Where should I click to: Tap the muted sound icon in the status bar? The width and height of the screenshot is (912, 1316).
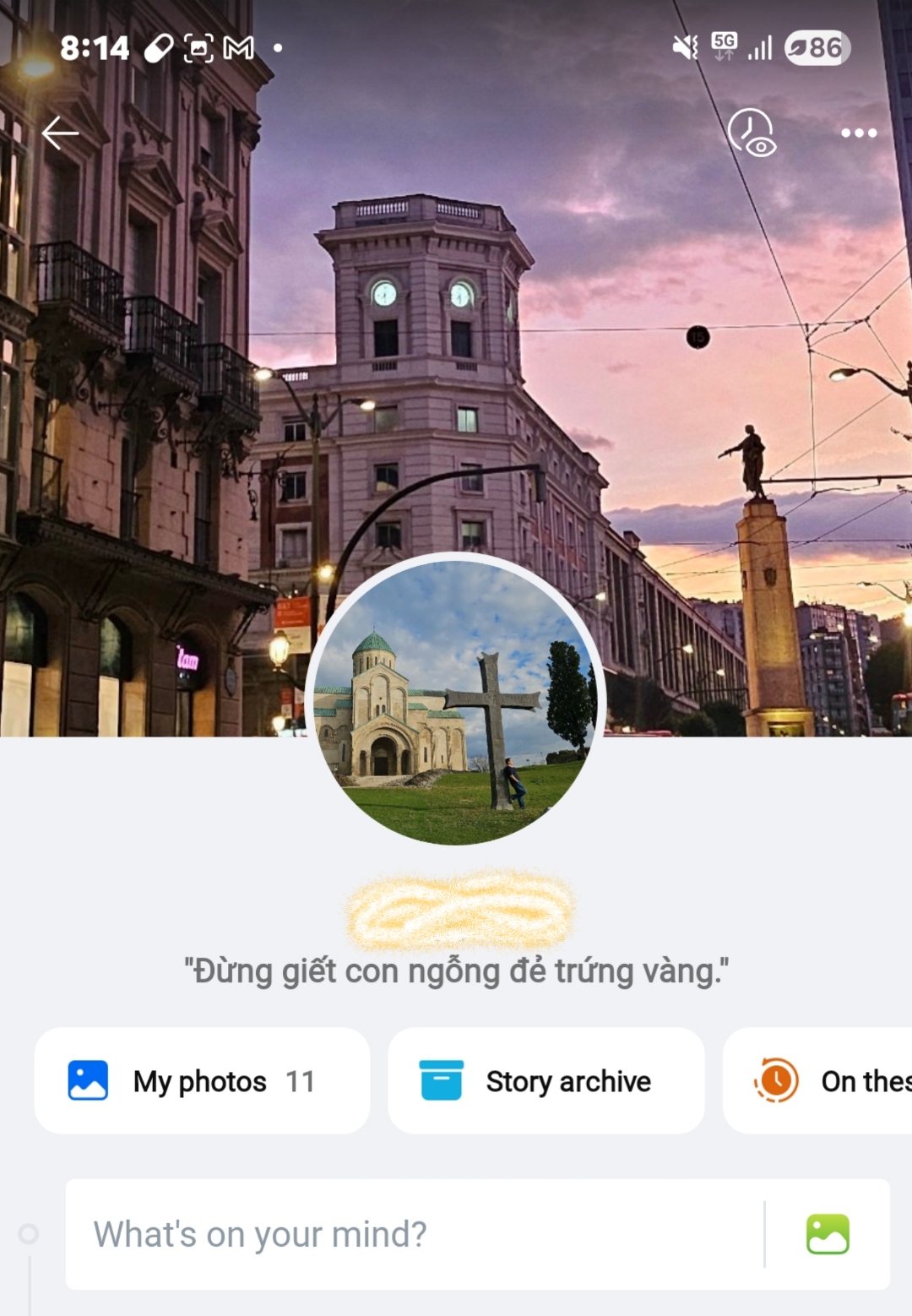coord(685,47)
